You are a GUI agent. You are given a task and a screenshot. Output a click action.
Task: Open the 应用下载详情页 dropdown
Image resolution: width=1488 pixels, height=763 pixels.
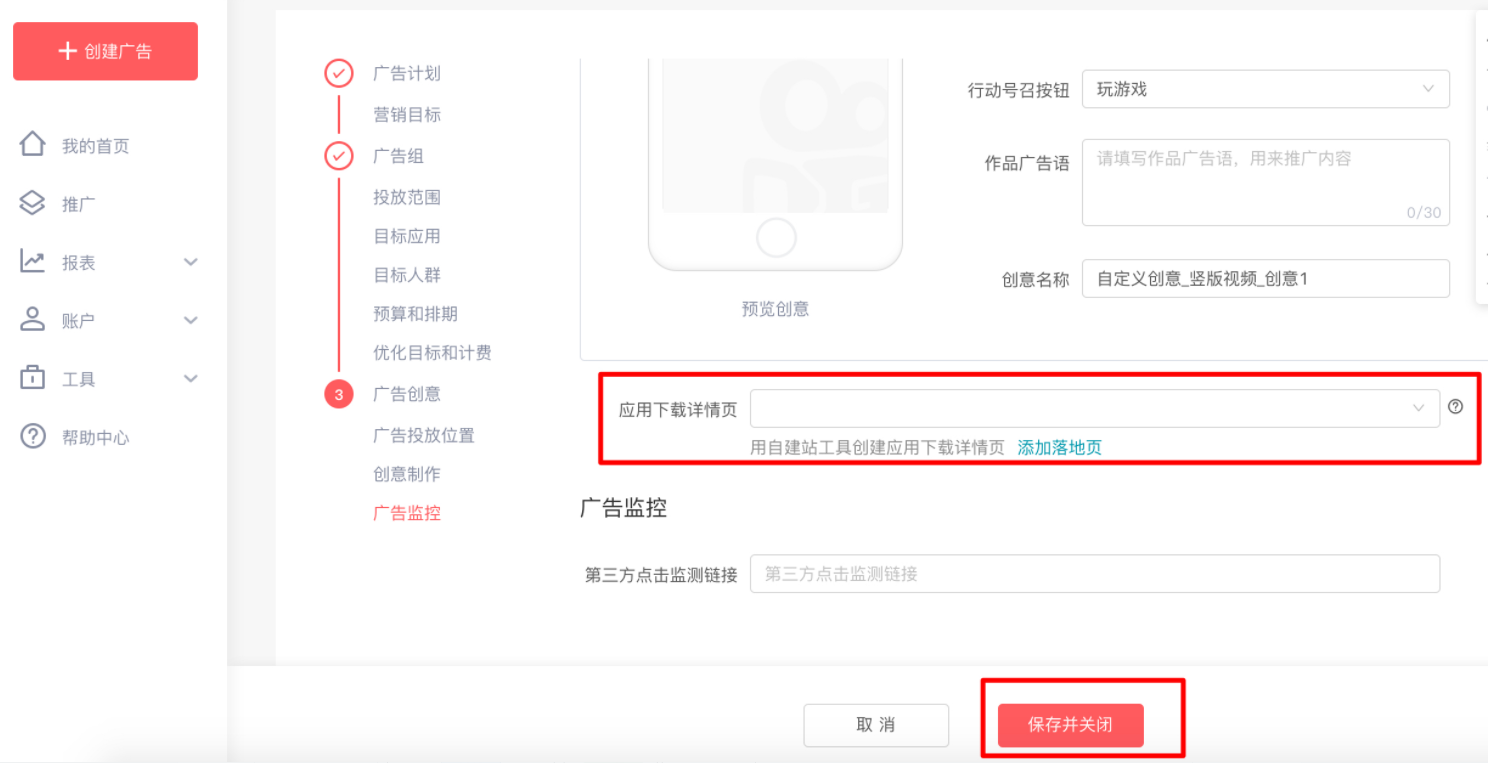(1093, 407)
